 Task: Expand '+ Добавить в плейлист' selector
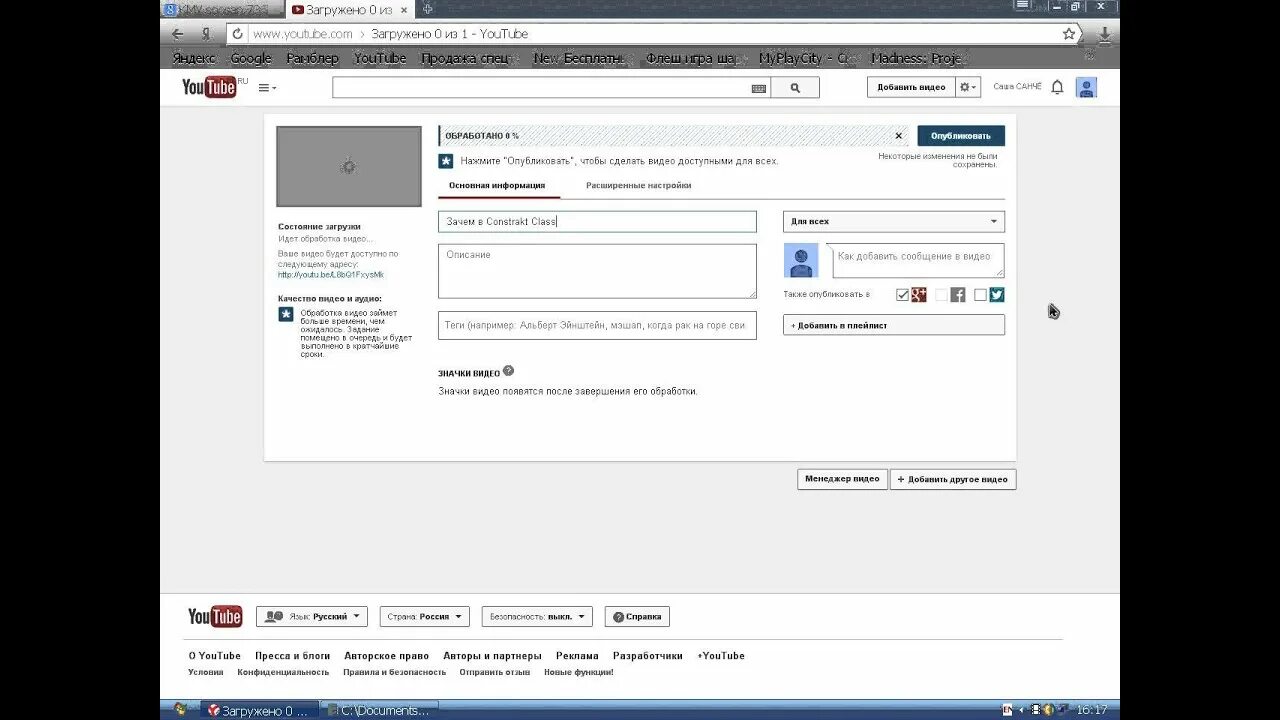(894, 325)
